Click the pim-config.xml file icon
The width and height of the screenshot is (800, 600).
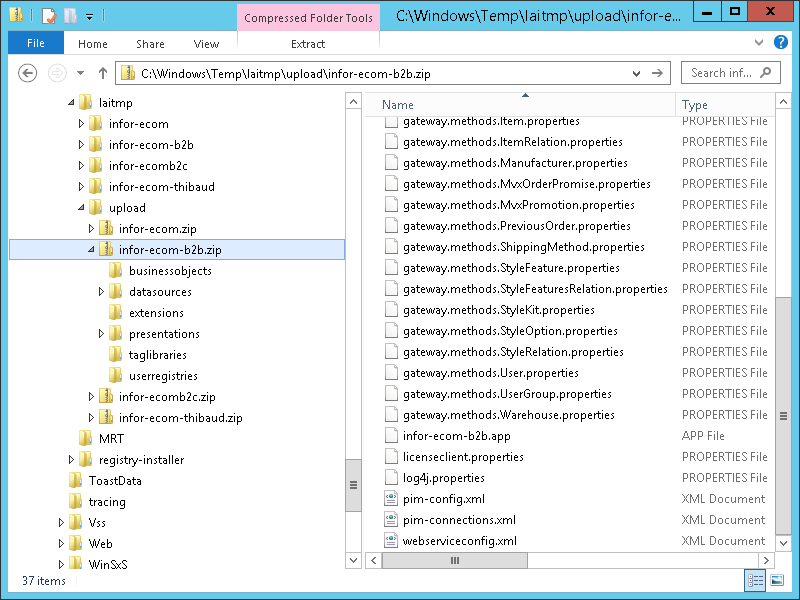pos(392,499)
